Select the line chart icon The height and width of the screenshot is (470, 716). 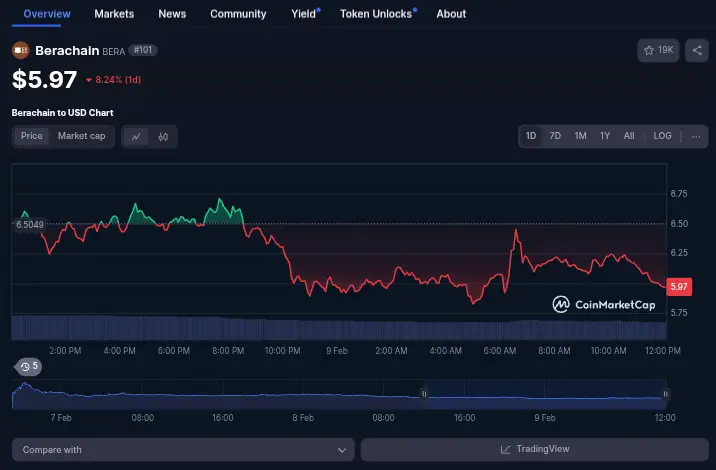(x=136, y=137)
